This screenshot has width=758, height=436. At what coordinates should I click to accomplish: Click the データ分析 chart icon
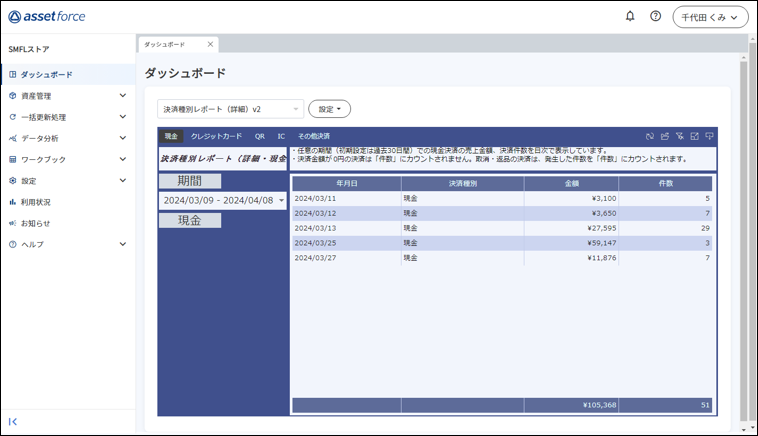pos(13,138)
